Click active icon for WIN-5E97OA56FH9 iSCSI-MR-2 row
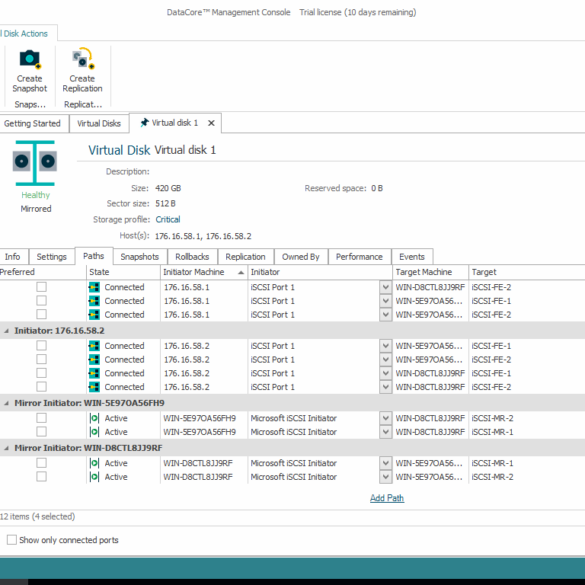This screenshot has height=585, width=585. click(x=94, y=418)
